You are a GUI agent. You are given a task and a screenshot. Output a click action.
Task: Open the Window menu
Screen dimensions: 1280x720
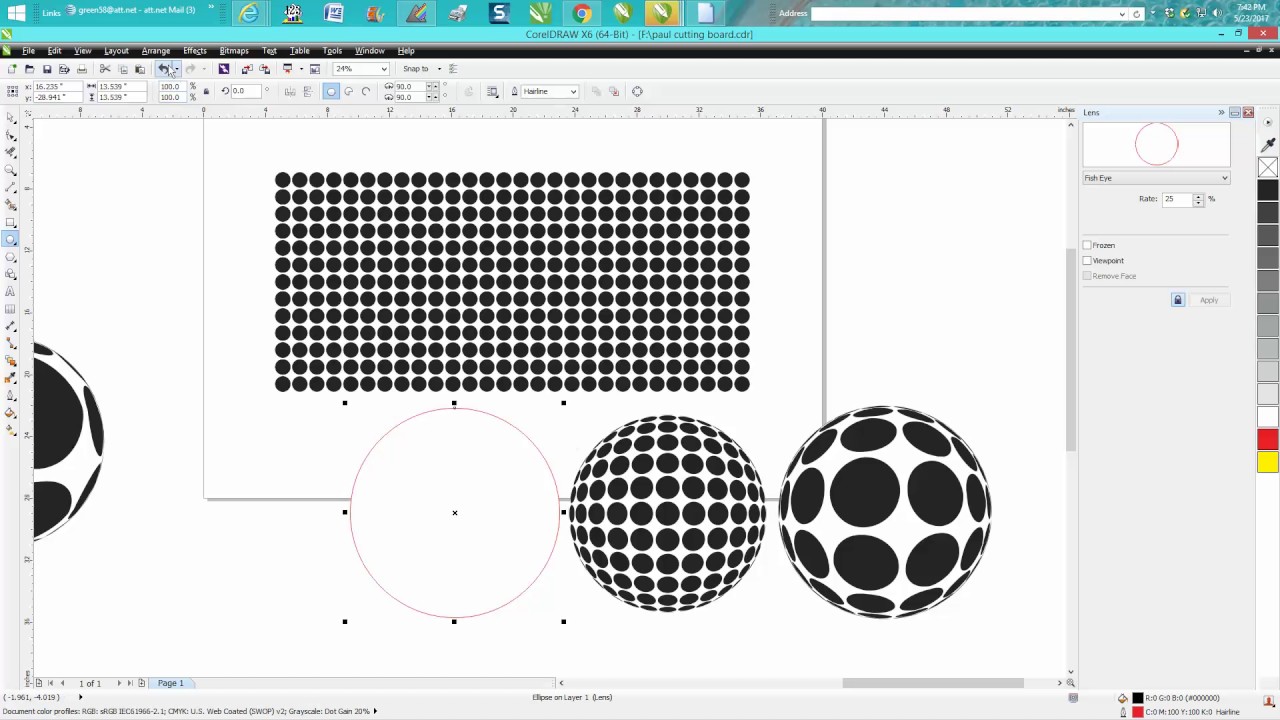point(369,51)
